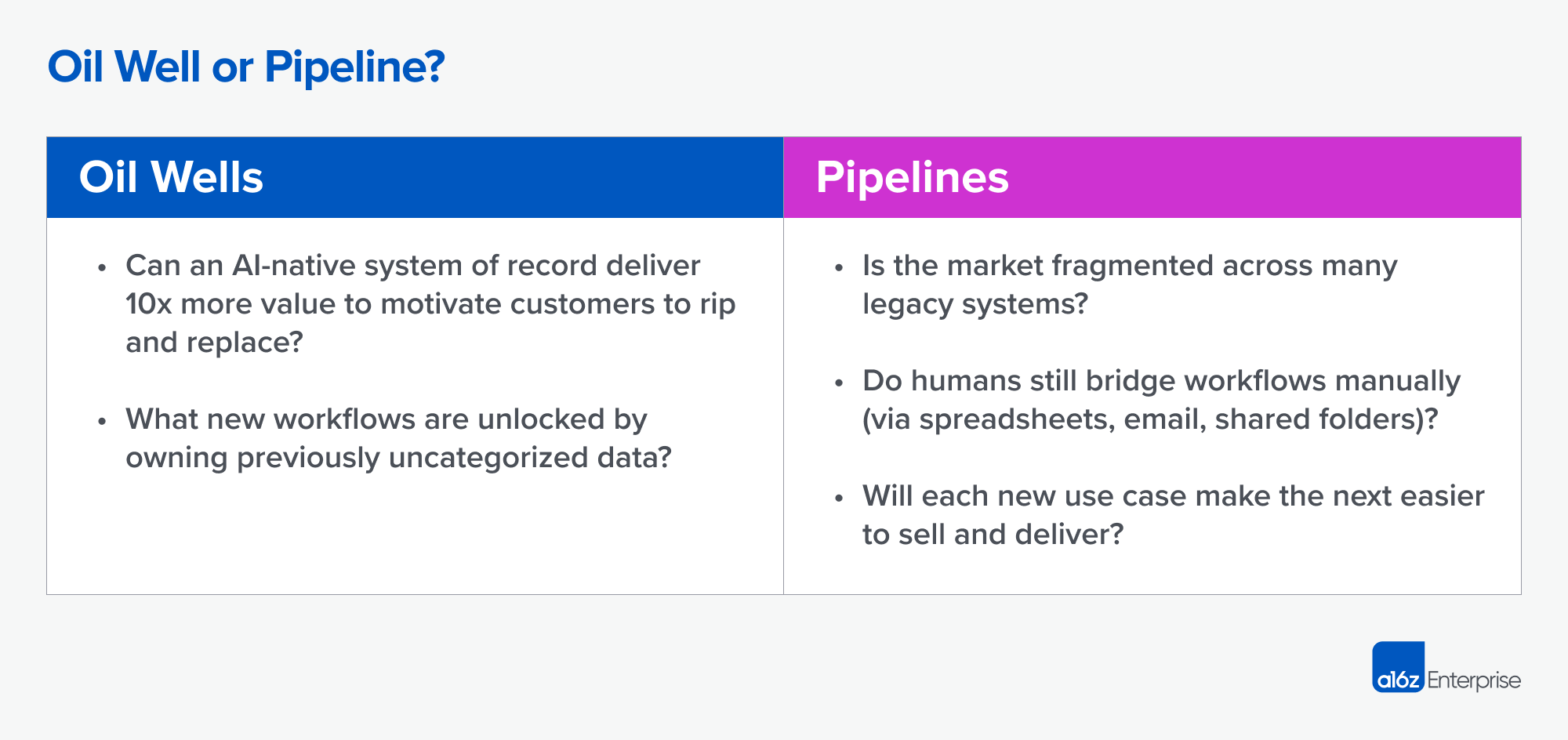Click the text 'and replace?'
Image resolution: width=1568 pixels, height=740 pixels.
[x=214, y=343]
